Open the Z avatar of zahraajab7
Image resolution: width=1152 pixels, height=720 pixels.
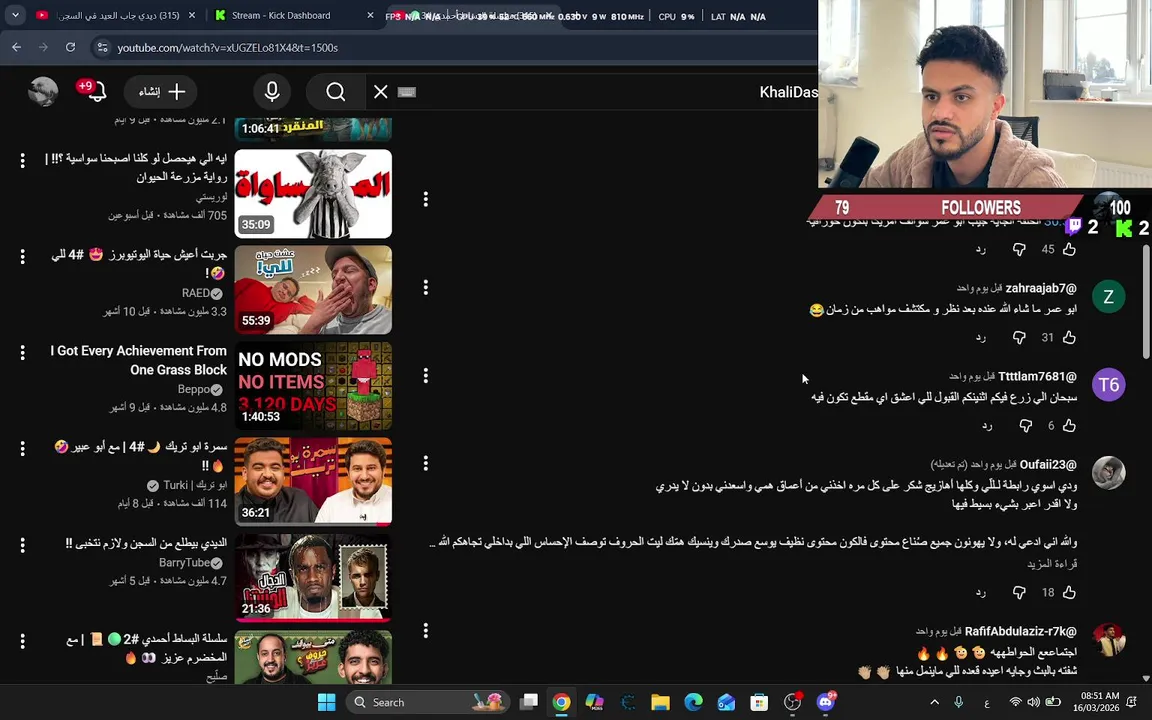(1108, 296)
